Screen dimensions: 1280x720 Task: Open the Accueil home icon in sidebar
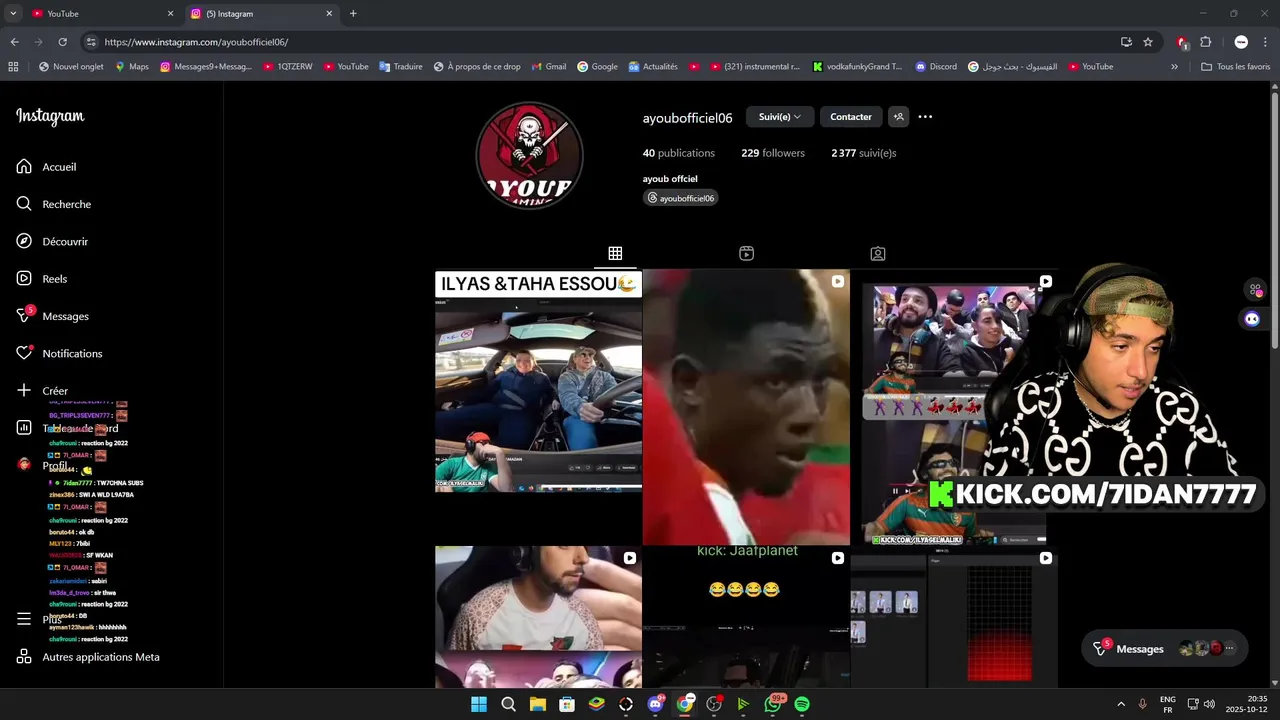[x=24, y=167]
